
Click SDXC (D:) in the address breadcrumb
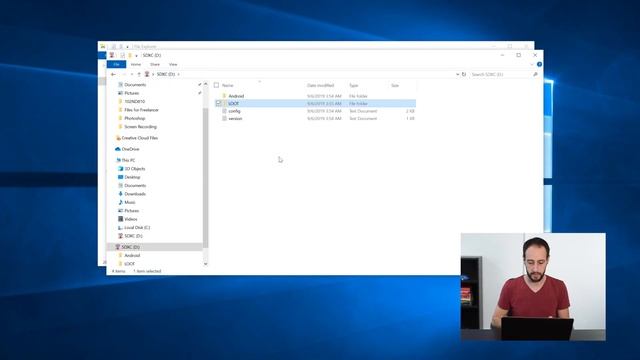[x=166, y=74]
